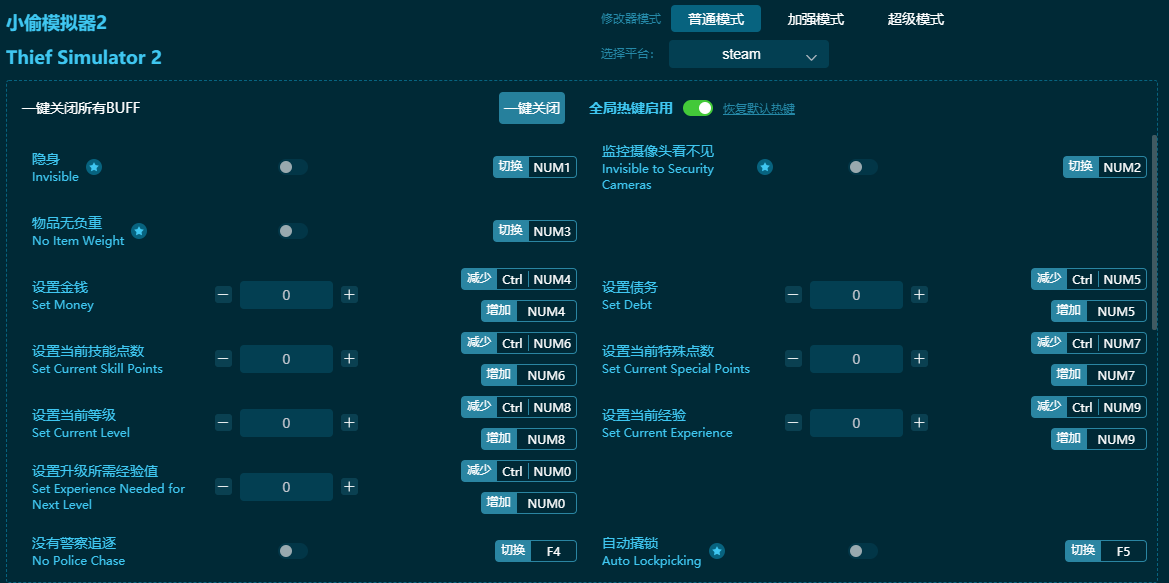Viewport: 1169px width, 583px height.
Task: Click the NUM1 hotkey button for Invisible
Action: tap(551, 167)
